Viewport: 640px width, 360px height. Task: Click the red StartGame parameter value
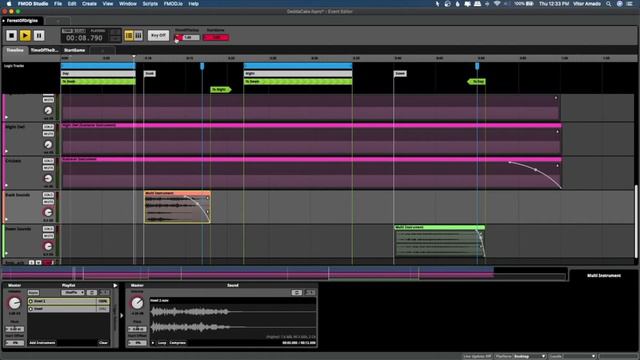pos(216,38)
